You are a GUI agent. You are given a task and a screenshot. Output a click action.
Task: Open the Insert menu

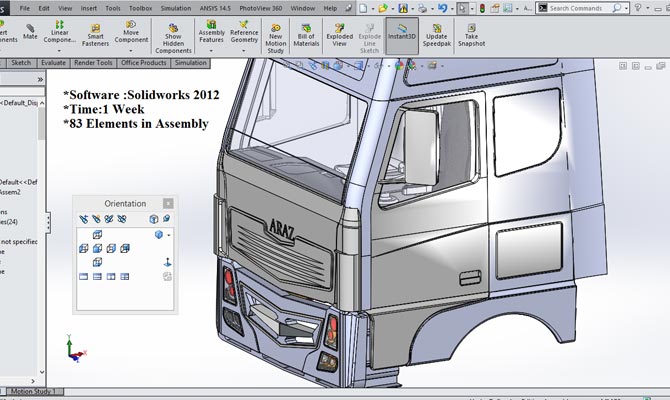[x=89, y=8]
